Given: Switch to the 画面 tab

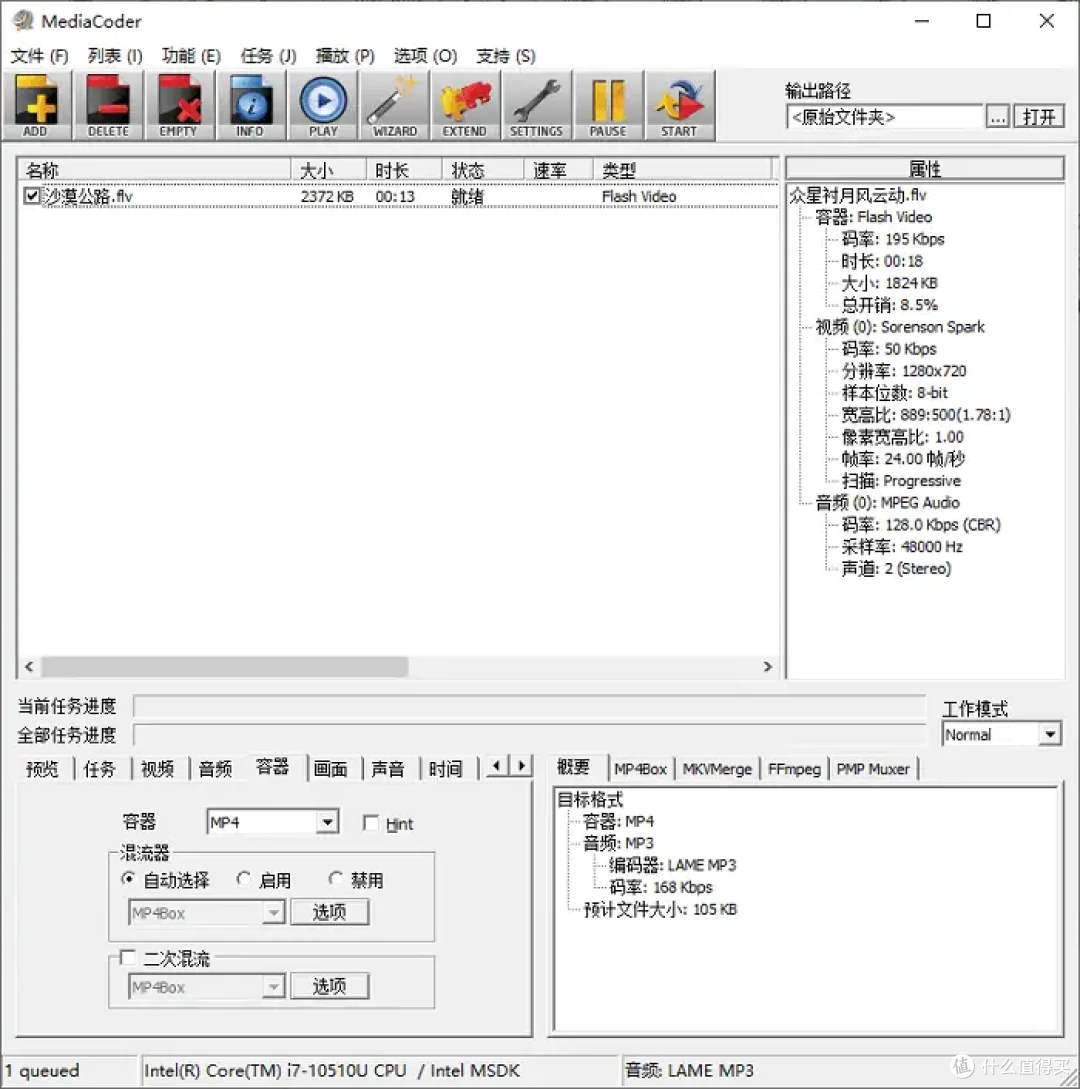Looking at the screenshot, I should pos(331,769).
